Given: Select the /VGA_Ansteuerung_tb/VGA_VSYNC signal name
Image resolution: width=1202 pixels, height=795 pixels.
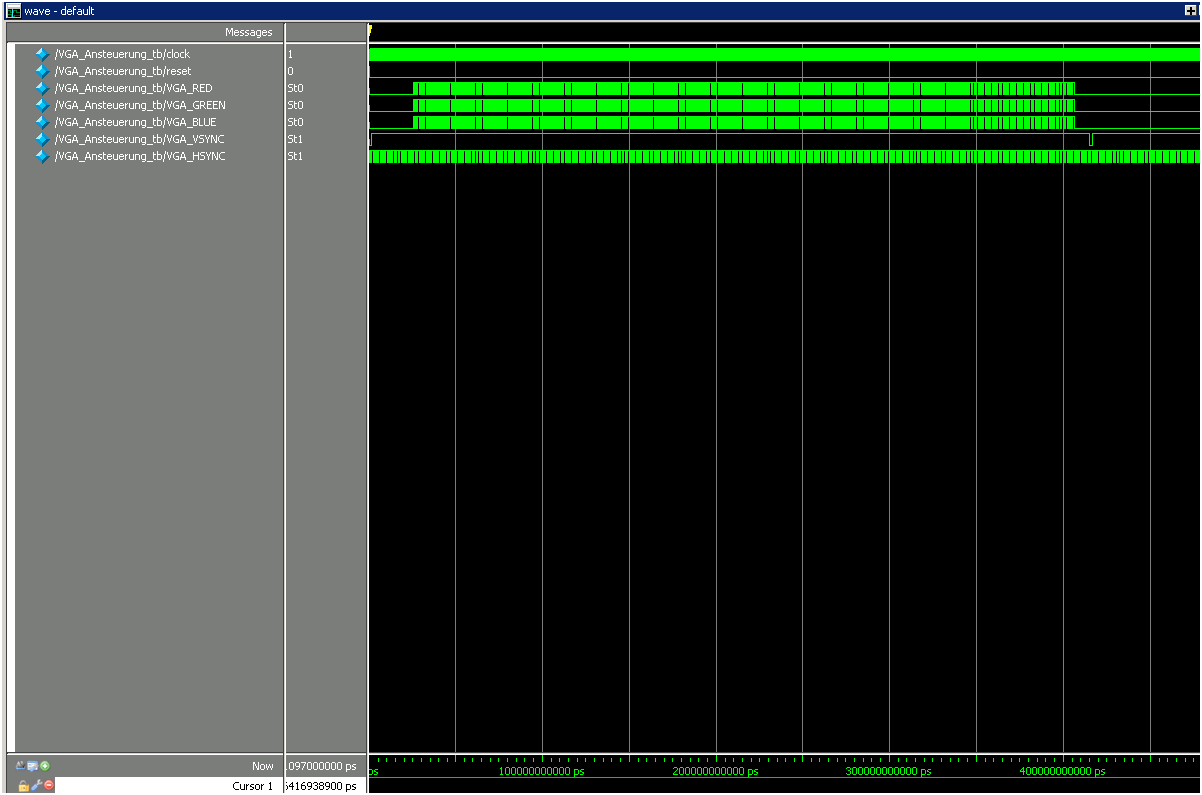Looking at the screenshot, I should pyautogui.click(x=139, y=139).
